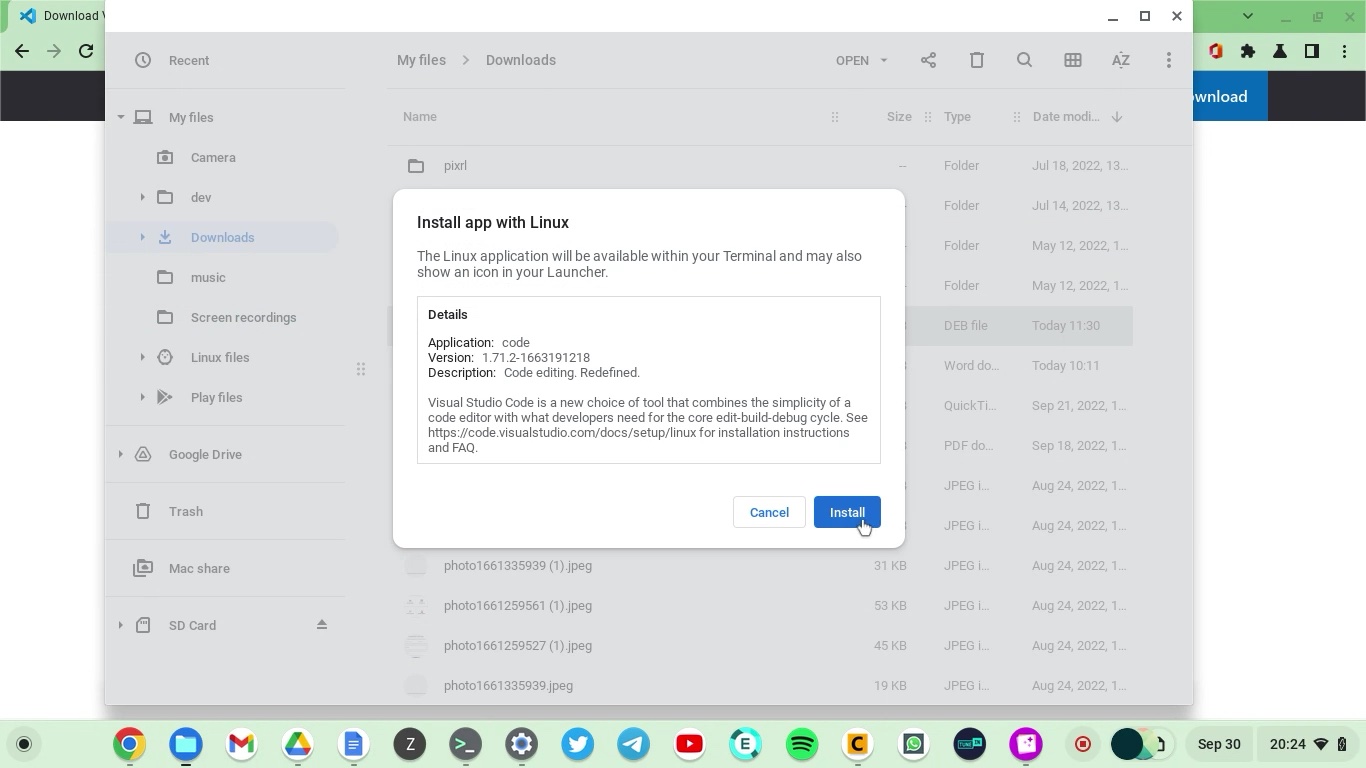Screen dimensions: 1366x768
Task: Sort by the Type column header
Action: tap(957, 117)
